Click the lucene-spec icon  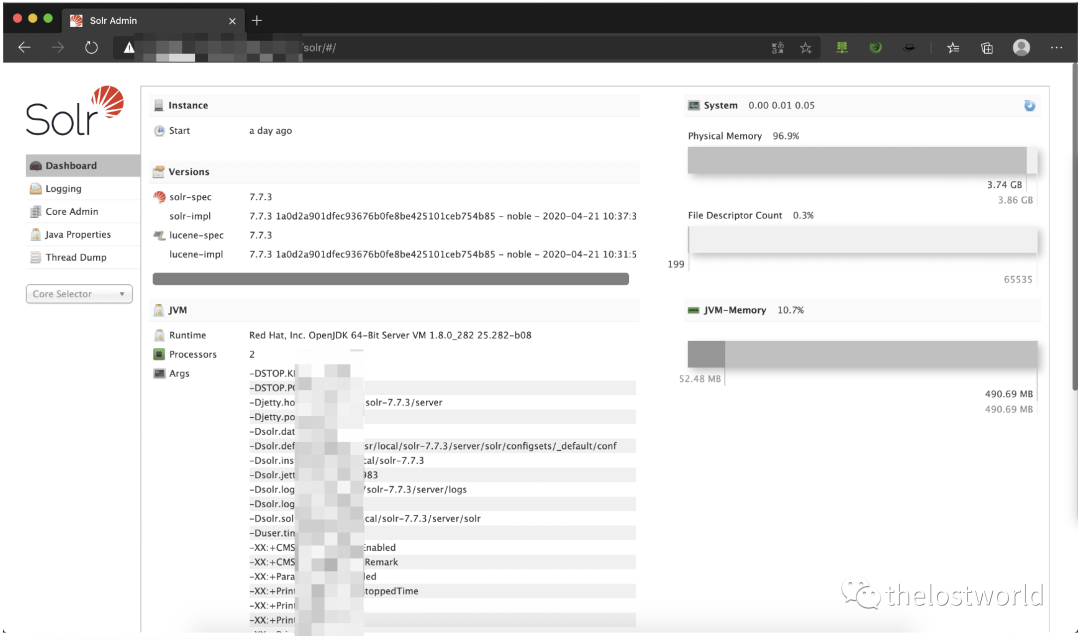click(x=159, y=235)
